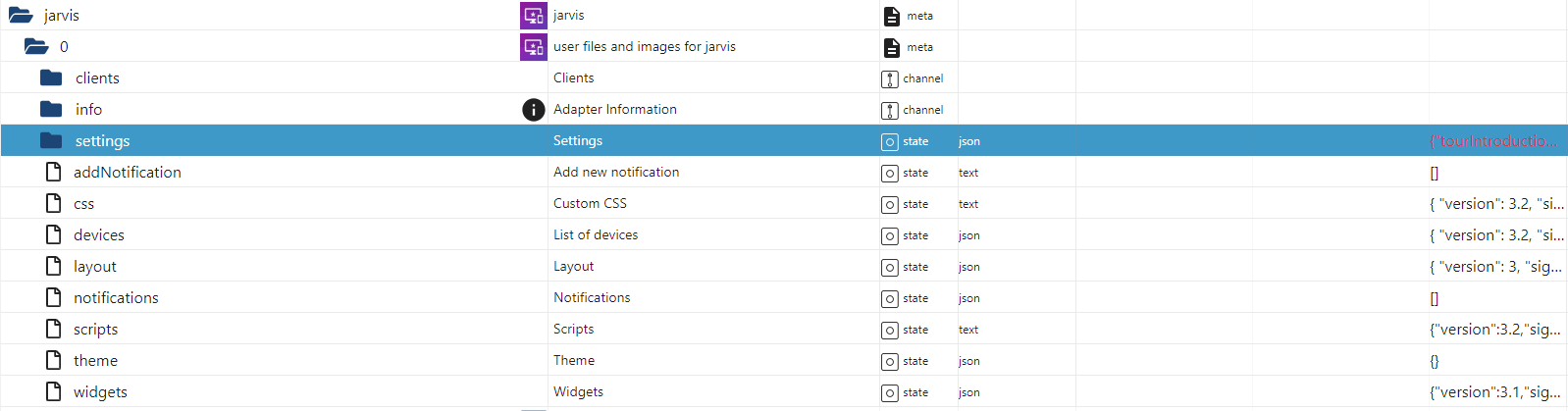Expand the clients folder
Screen dimensions: 1568x411
(x=51, y=77)
